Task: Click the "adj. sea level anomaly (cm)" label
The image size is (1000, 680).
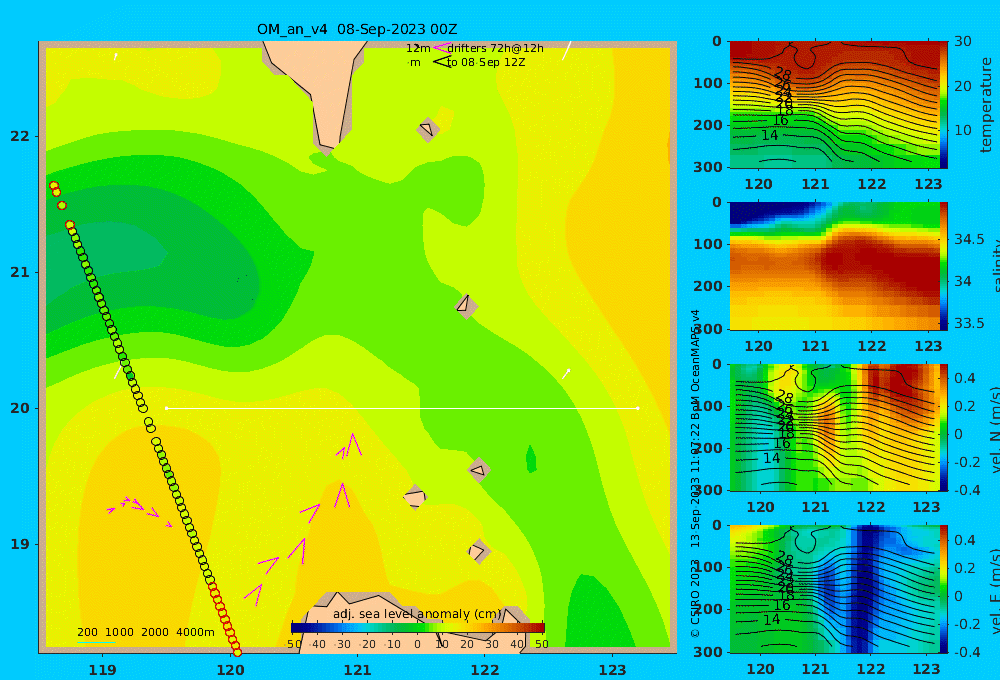Action: [x=417, y=614]
